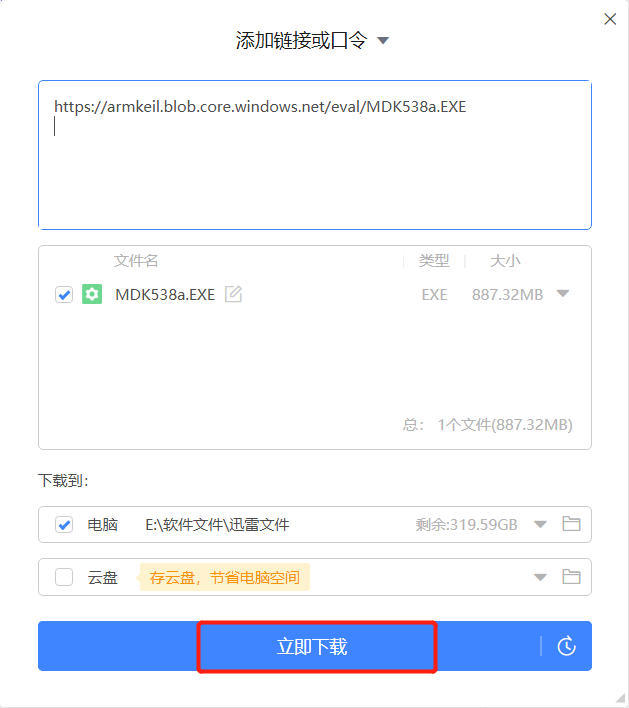
Task: Uncheck the MDK538a.EXE file checkbox
Action: pos(64,294)
